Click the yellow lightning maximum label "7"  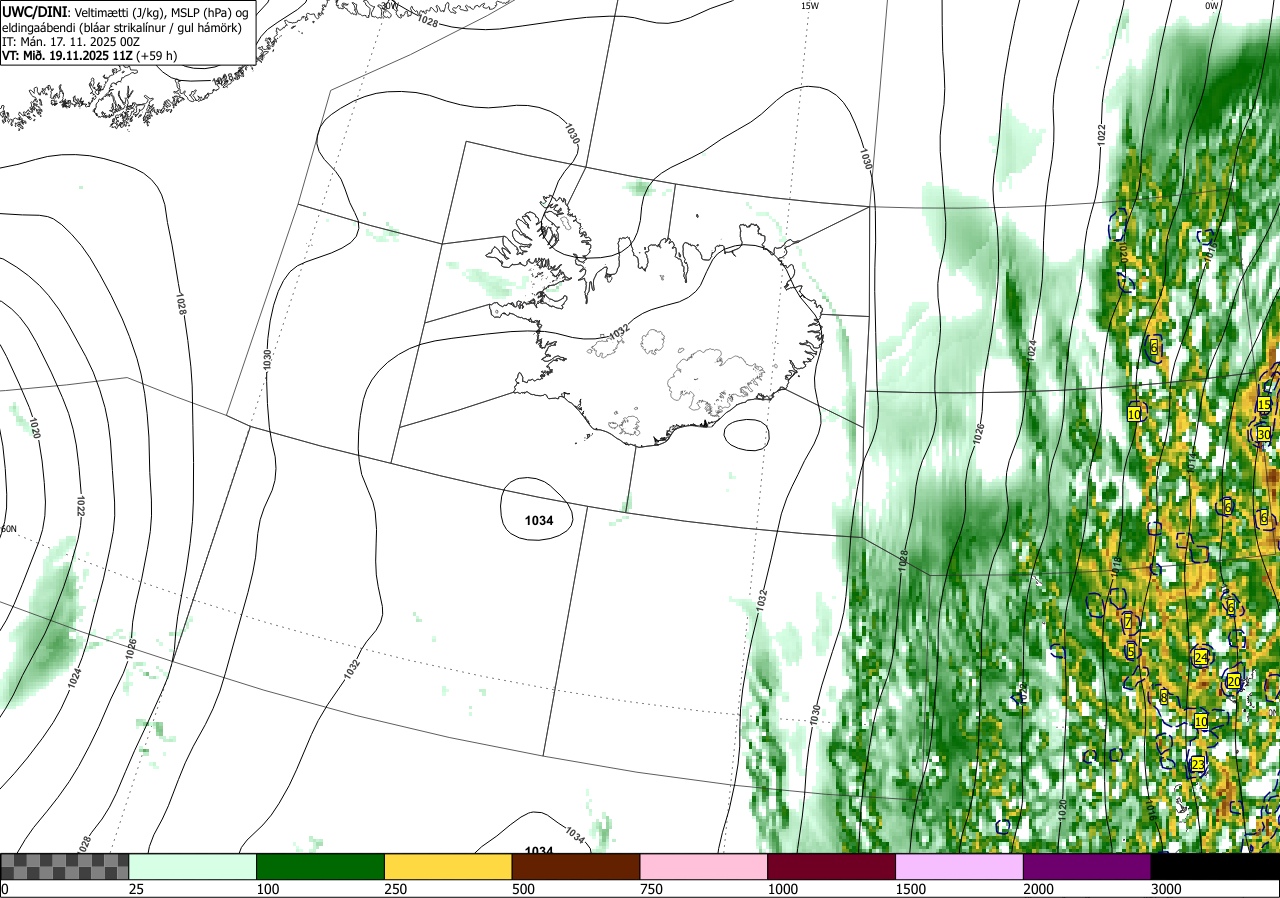pyautogui.click(x=1128, y=622)
